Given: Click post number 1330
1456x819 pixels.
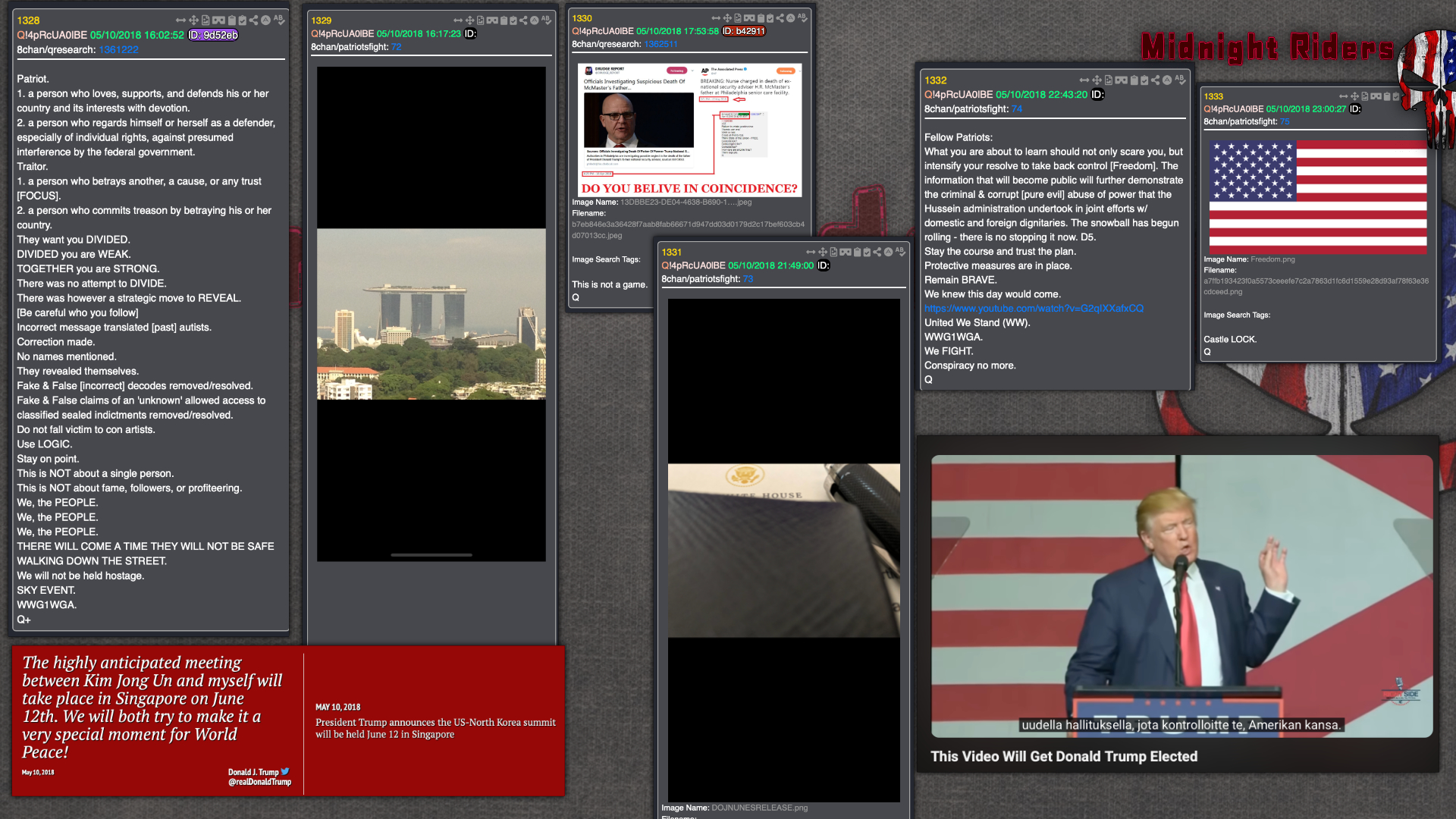Looking at the screenshot, I should click(x=582, y=18).
